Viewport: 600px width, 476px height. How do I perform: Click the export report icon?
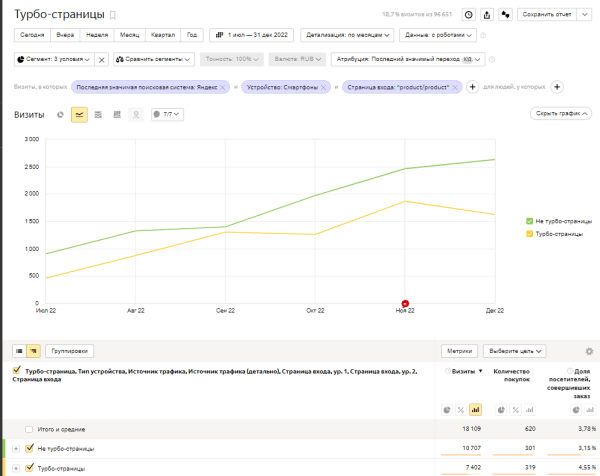tap(487, 15)
